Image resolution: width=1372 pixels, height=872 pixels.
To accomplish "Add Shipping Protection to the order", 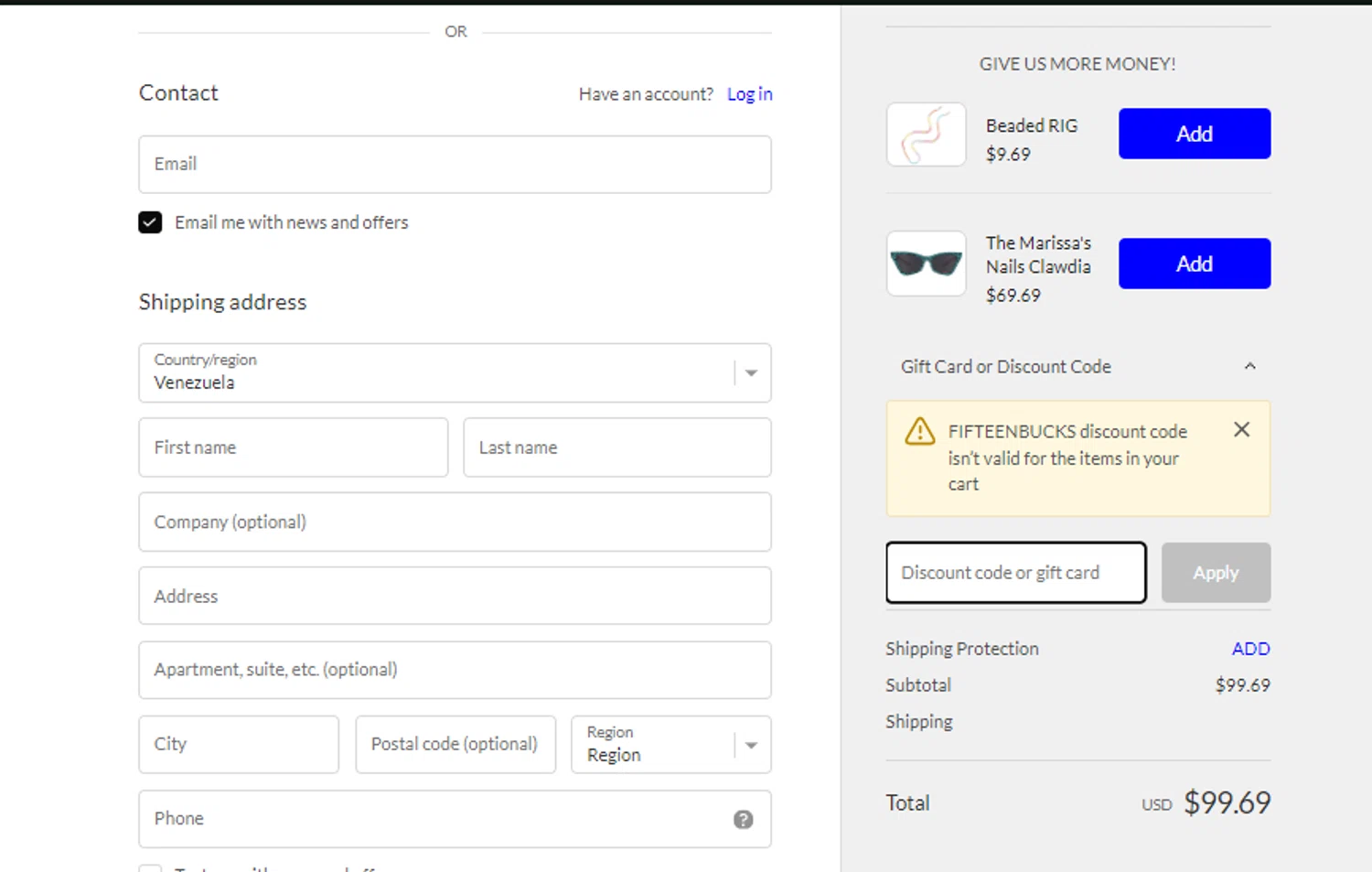I will 1250,649.
